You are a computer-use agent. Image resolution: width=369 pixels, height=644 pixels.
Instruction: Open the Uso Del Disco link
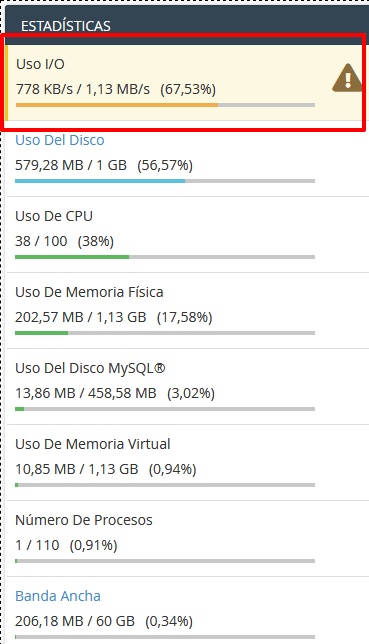click(x=60, y=140)
